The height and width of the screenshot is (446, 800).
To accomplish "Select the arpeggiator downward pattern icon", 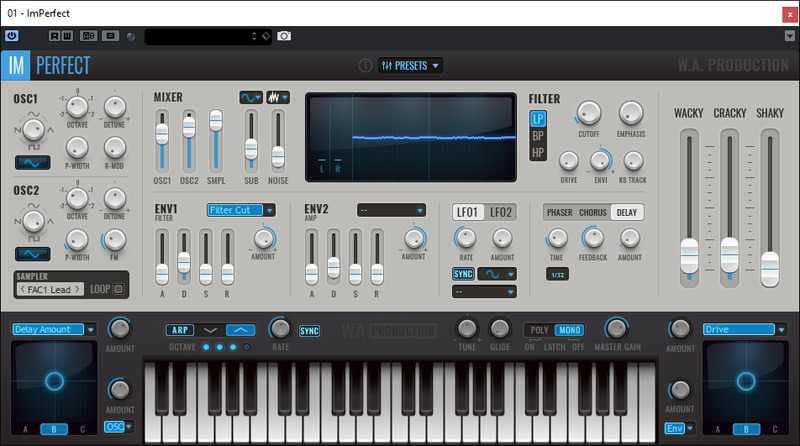I will click(x=209, y=329).
